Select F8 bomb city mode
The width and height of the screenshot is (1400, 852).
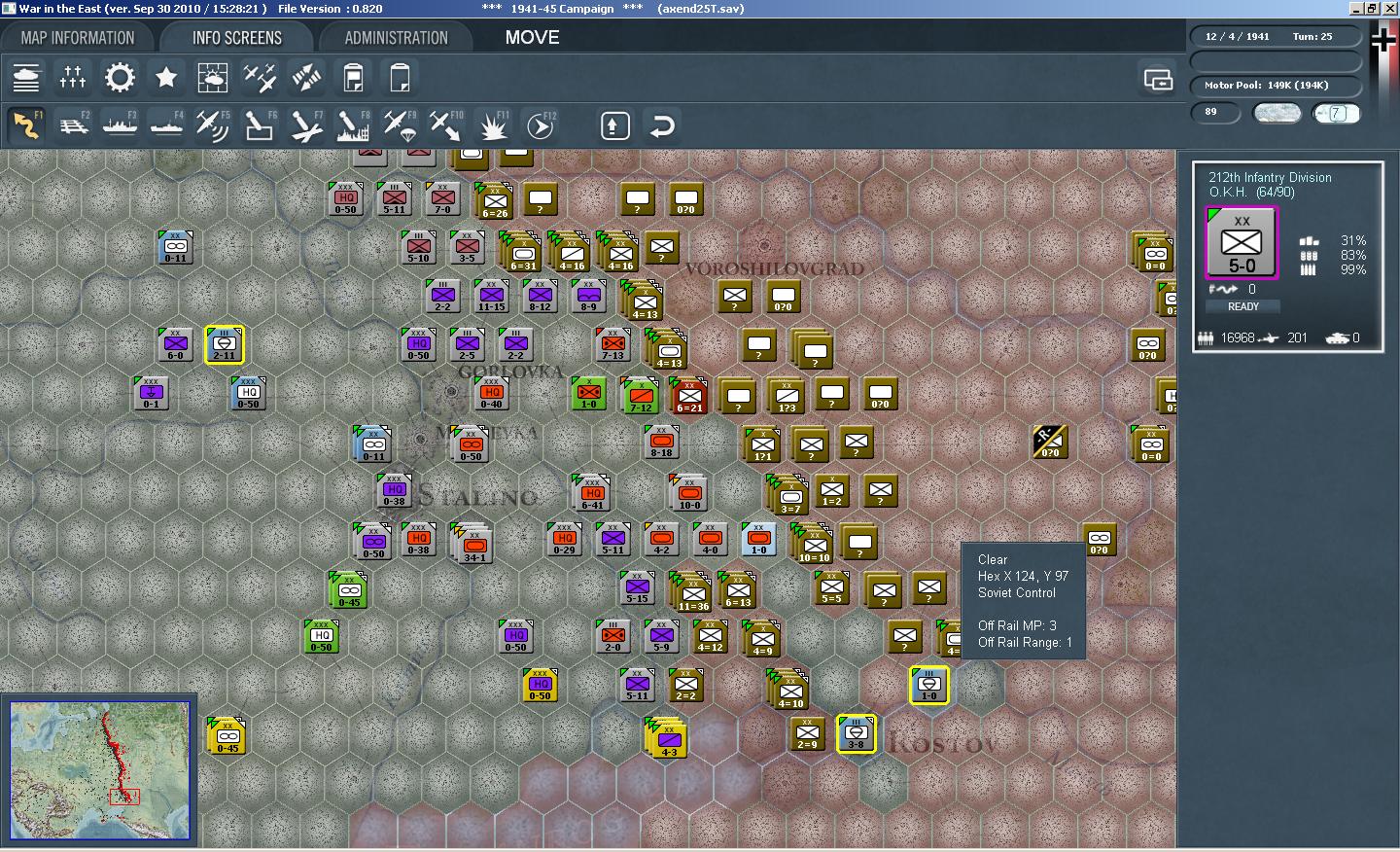pyautogui.click(x=353, y=125)
